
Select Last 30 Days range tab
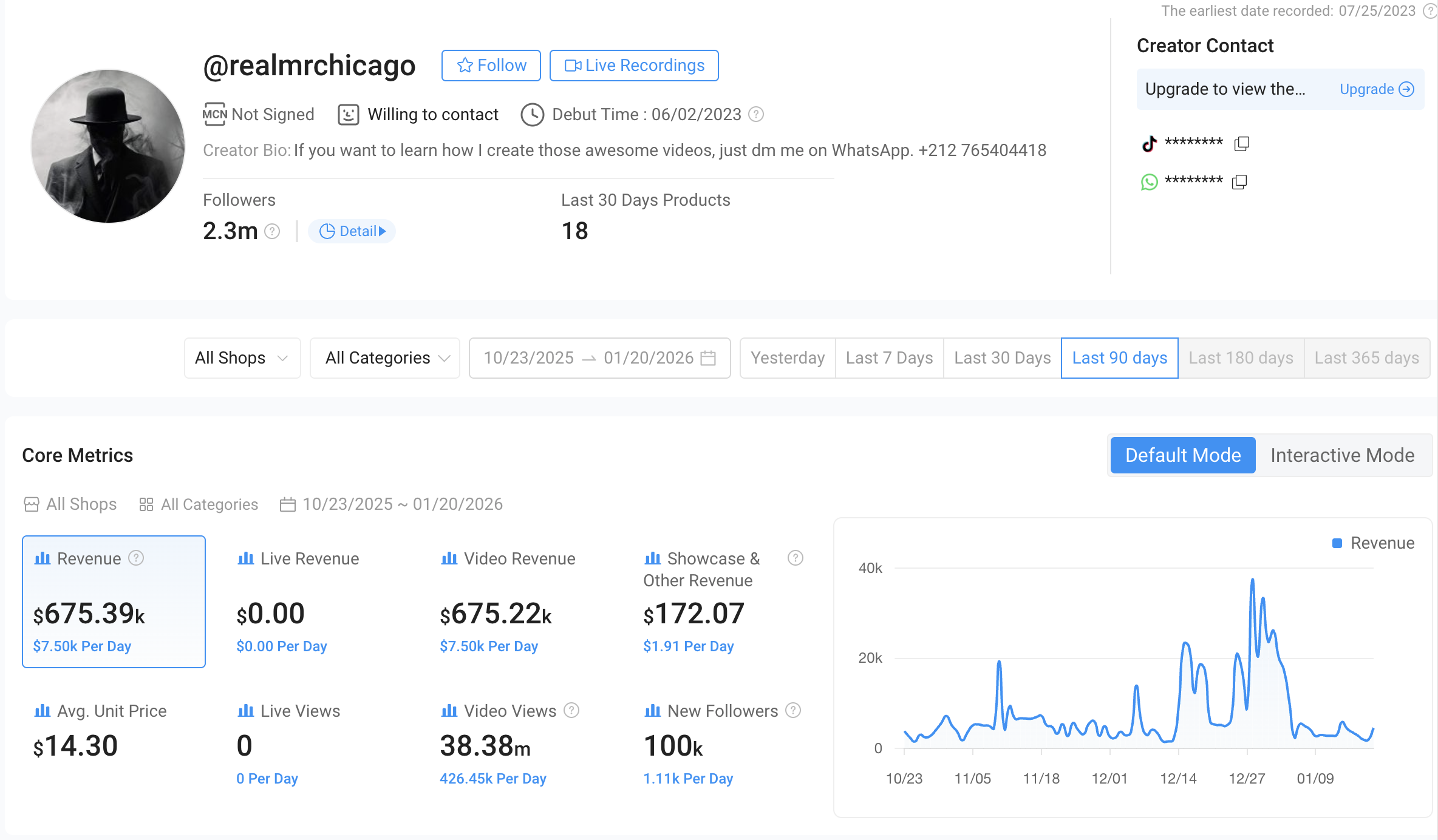coord(1002,358)
